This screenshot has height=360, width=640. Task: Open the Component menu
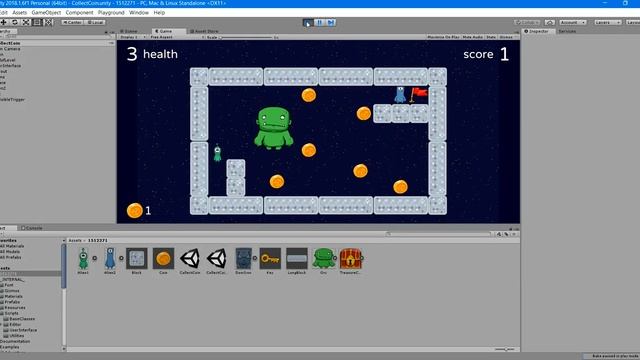point(79,13)
